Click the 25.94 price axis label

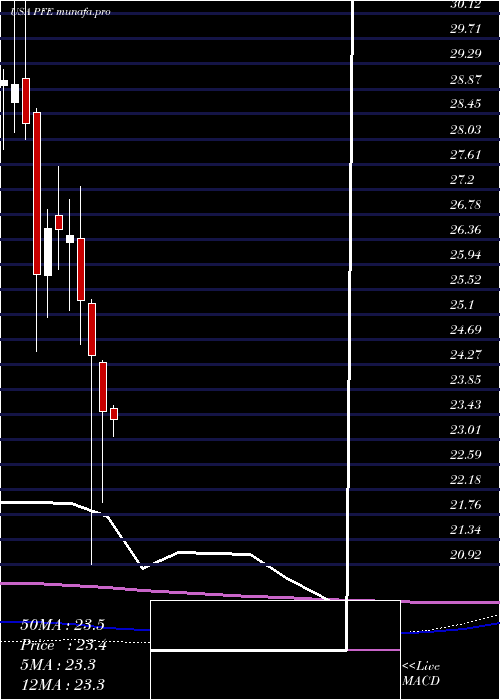(466, 254)
